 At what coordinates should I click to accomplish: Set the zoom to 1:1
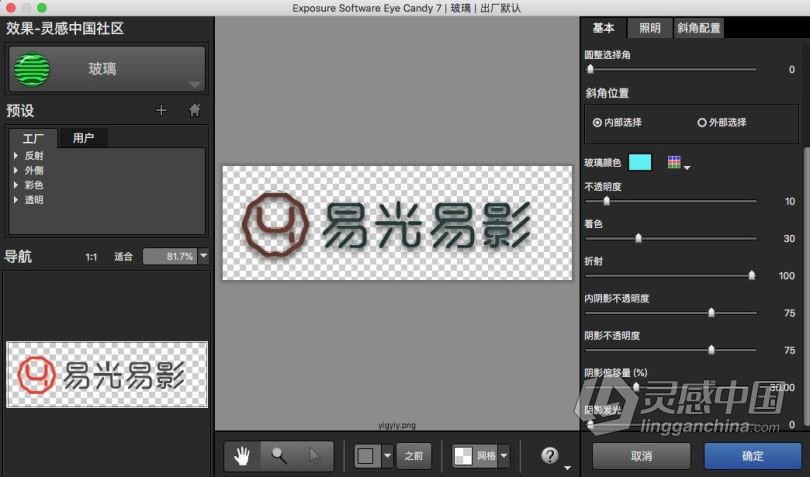coord(91,256)
